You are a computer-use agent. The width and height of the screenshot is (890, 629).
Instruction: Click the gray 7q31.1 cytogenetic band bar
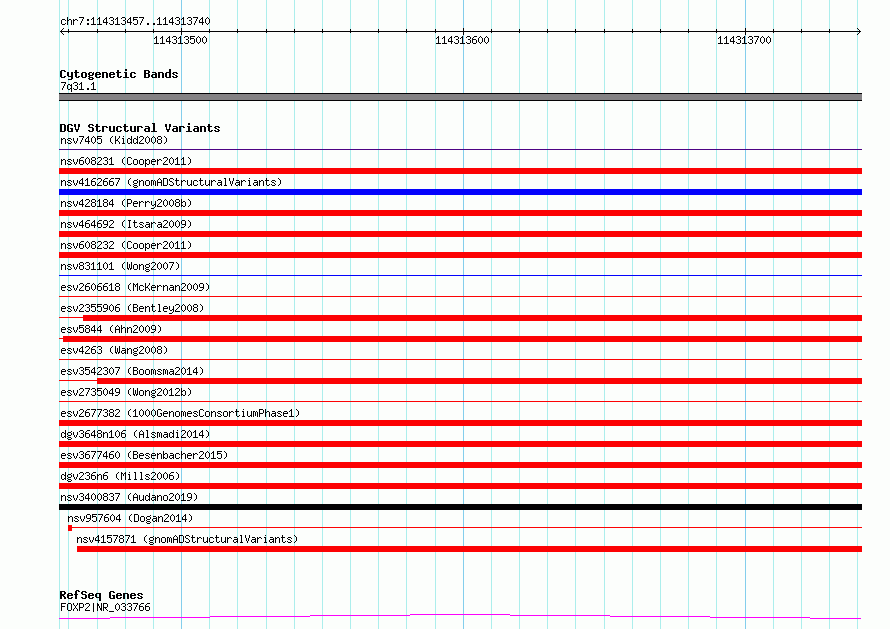pos(460,97)
